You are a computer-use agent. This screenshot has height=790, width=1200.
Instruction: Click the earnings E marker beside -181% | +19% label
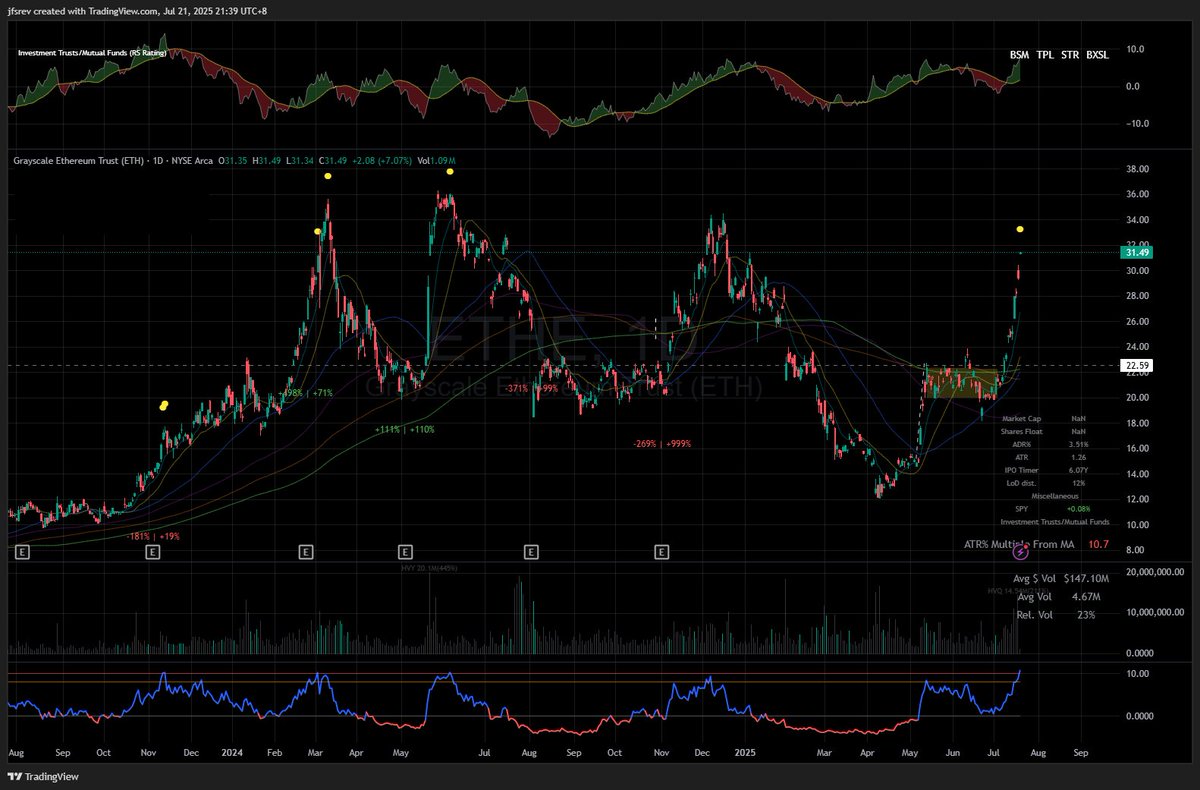152,551
